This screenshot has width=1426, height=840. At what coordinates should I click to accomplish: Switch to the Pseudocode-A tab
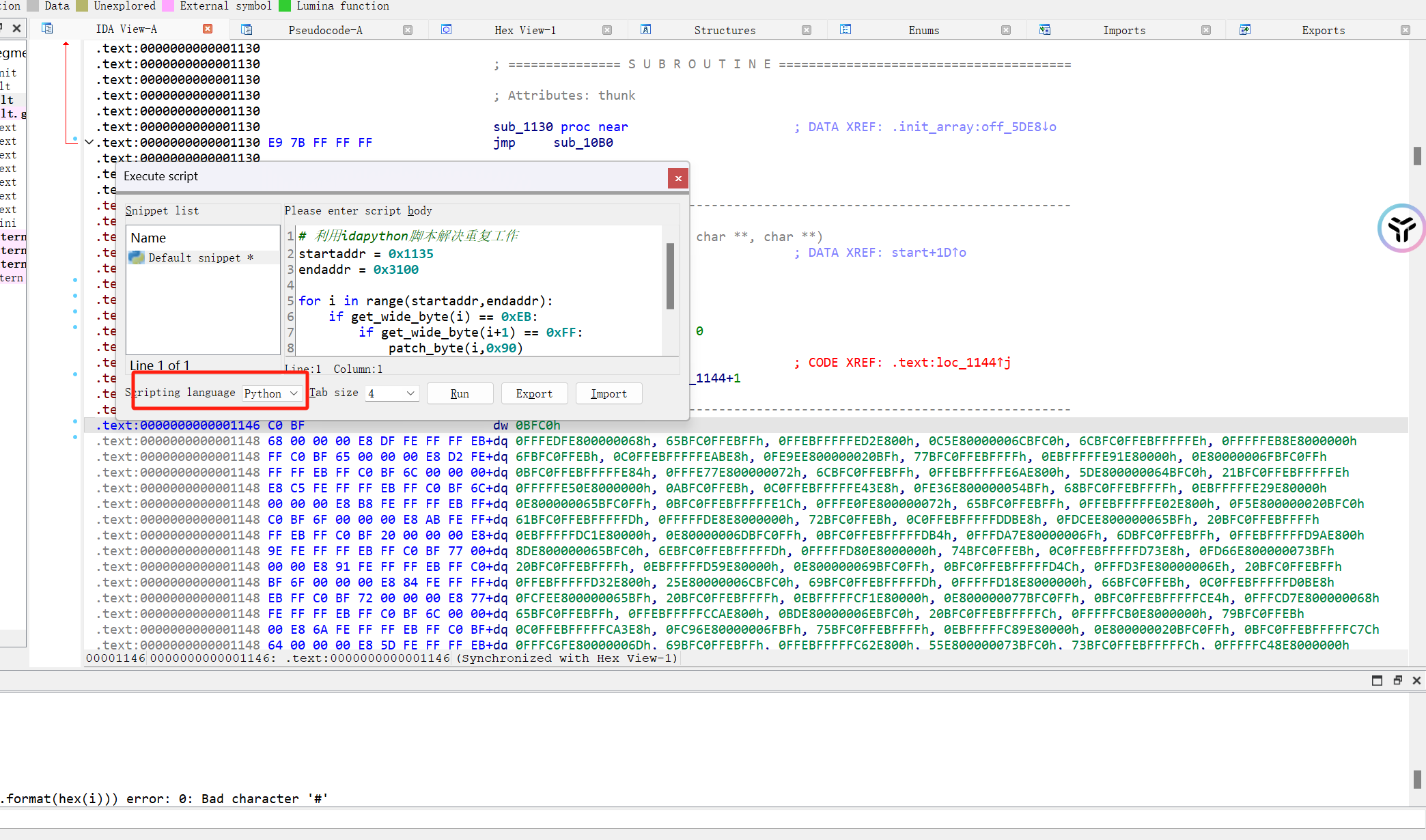[325, 30]
